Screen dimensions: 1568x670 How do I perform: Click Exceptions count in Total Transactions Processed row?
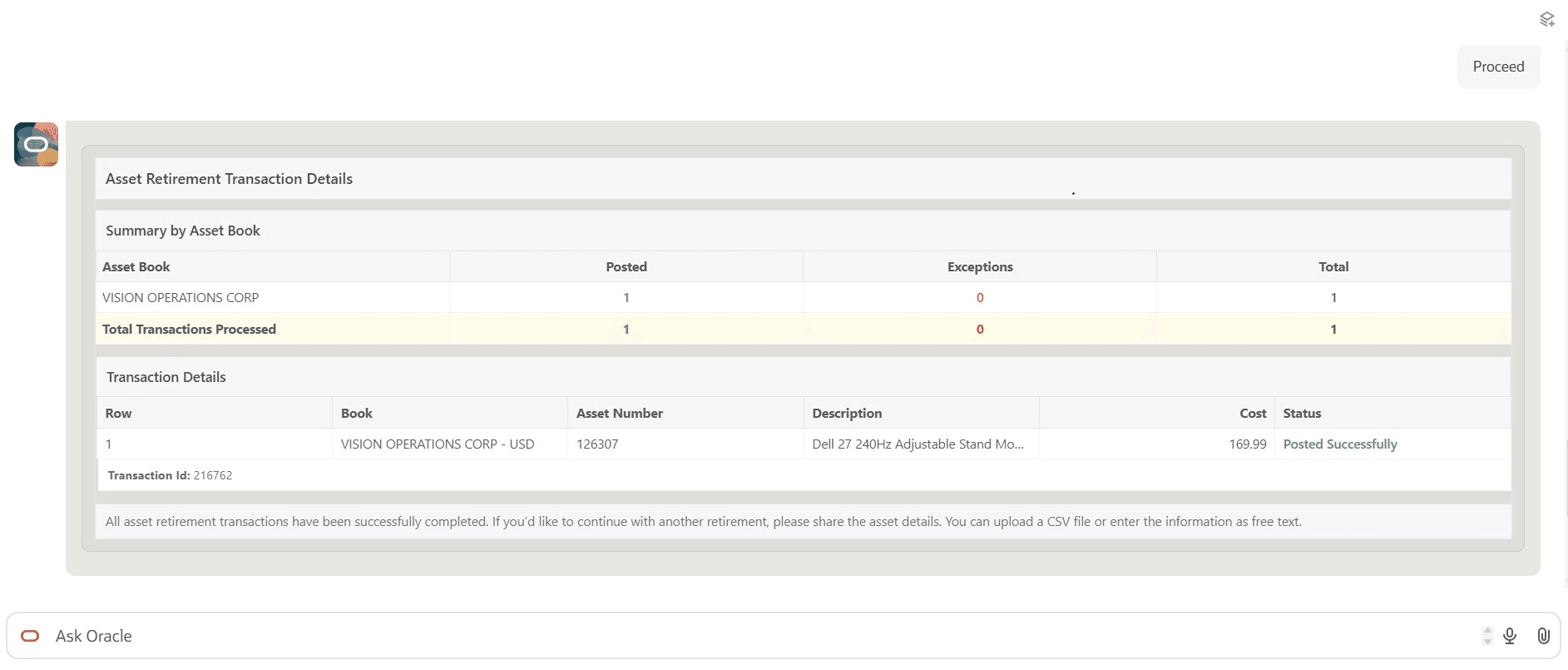[980, 329]
